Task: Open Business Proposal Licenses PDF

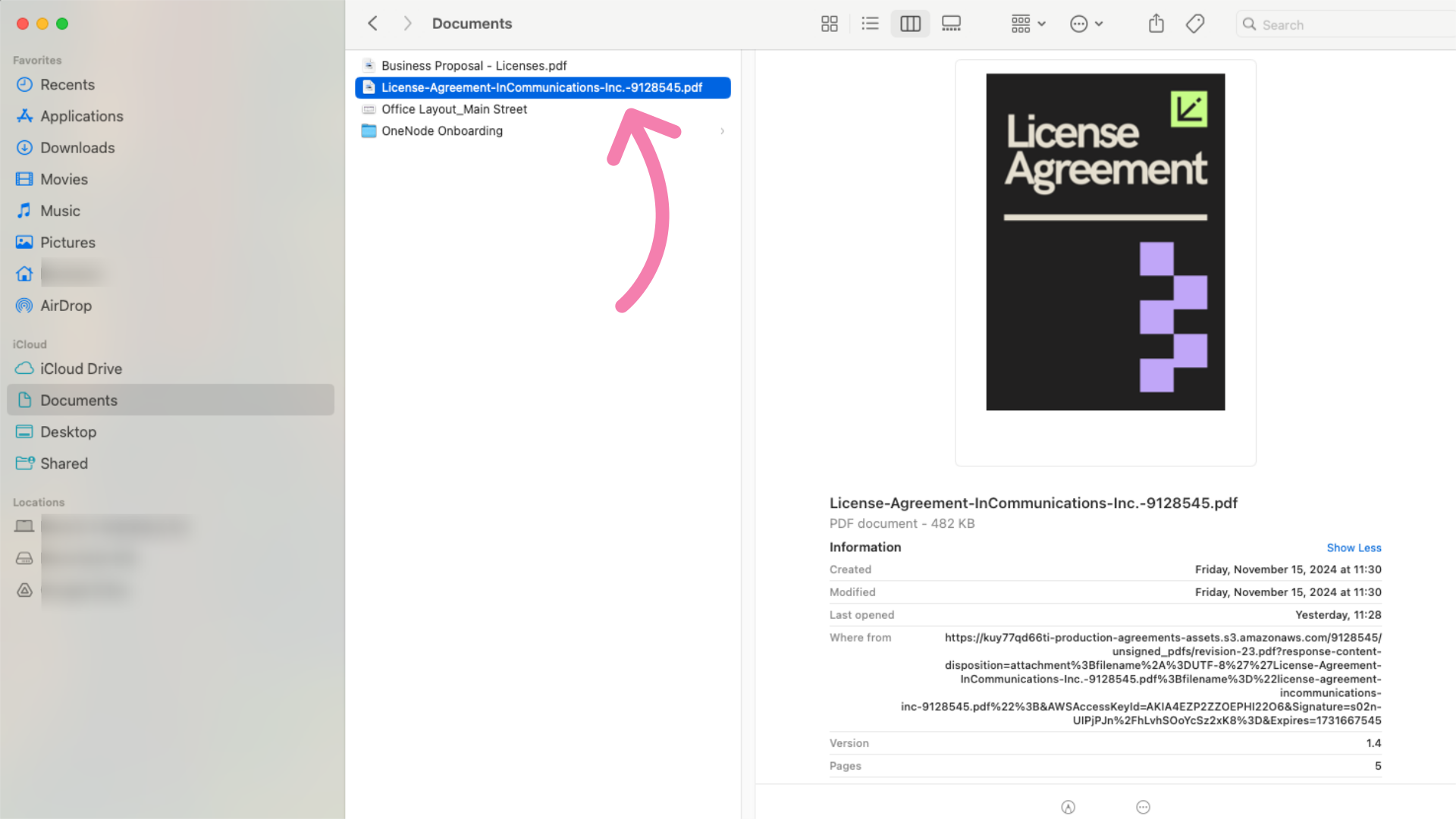Action: (474, 65)
